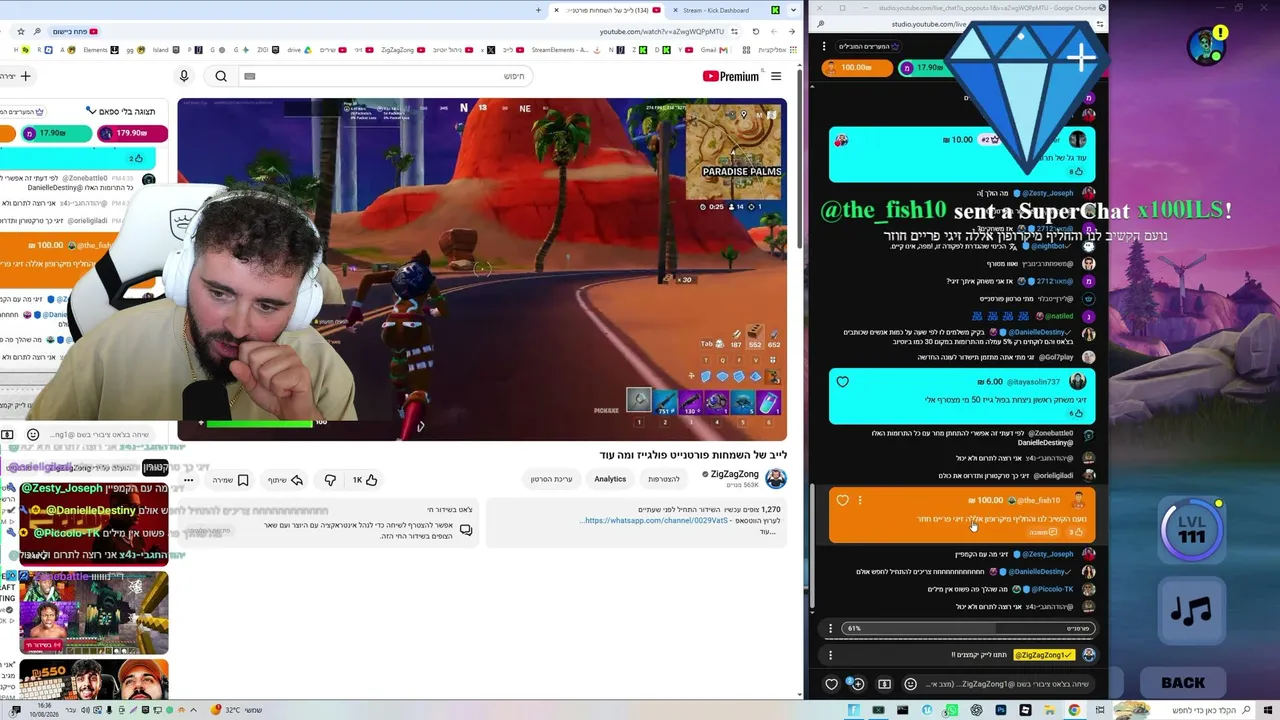The width and height of the screenshot is (1280, 720).
Task: Open the live chat info speech-bubble icon
Action: coord(466,530)
